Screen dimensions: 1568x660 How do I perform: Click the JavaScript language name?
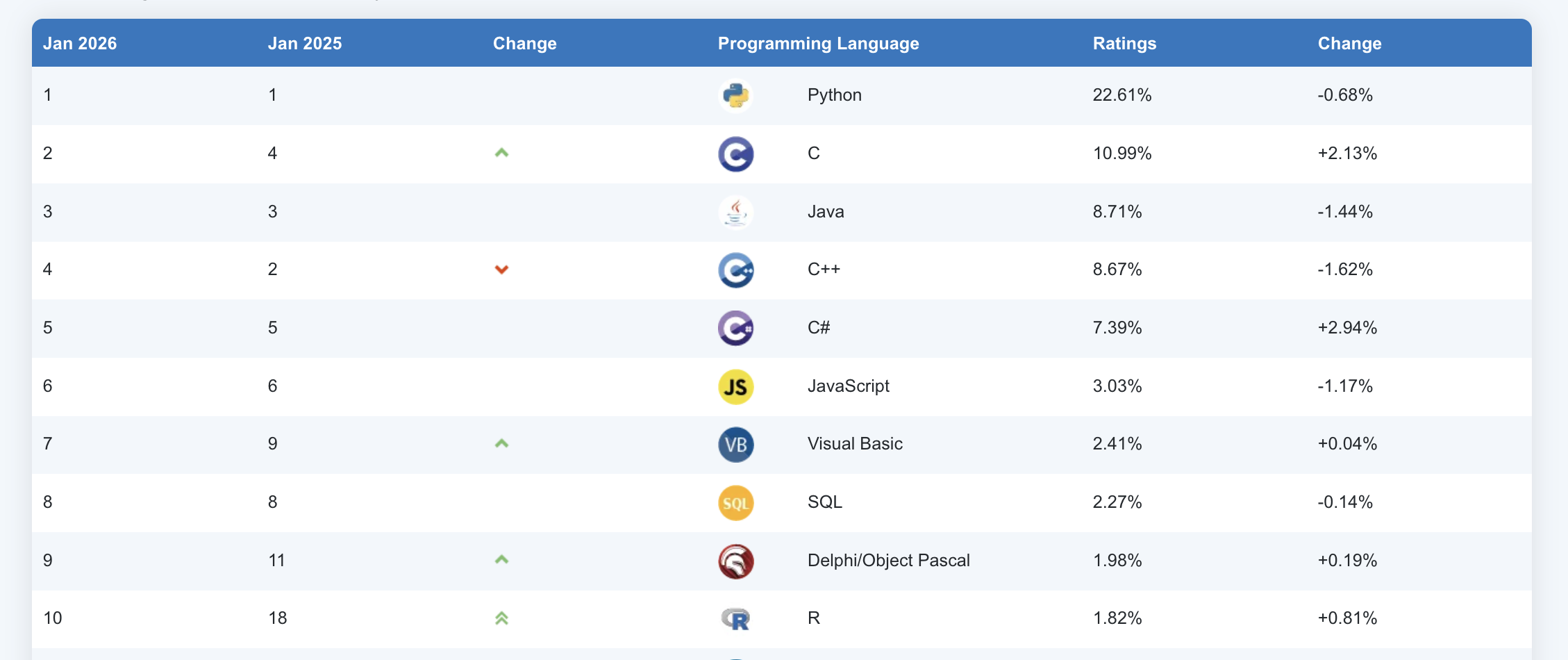tap(848, 386)
